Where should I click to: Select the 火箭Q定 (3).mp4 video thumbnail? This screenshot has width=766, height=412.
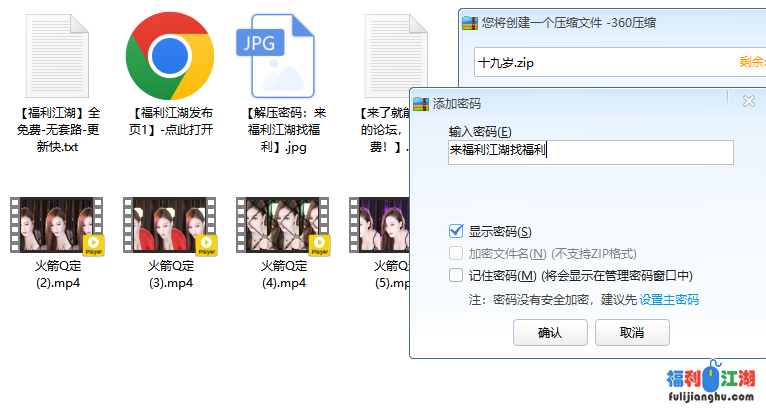point(170,226)
